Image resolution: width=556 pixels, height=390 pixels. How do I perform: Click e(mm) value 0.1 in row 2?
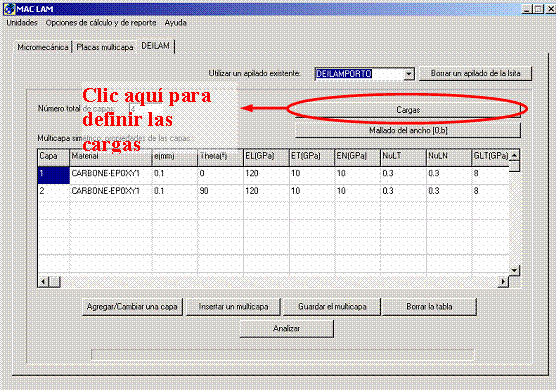pyautogui.click(x=175, y=192)
